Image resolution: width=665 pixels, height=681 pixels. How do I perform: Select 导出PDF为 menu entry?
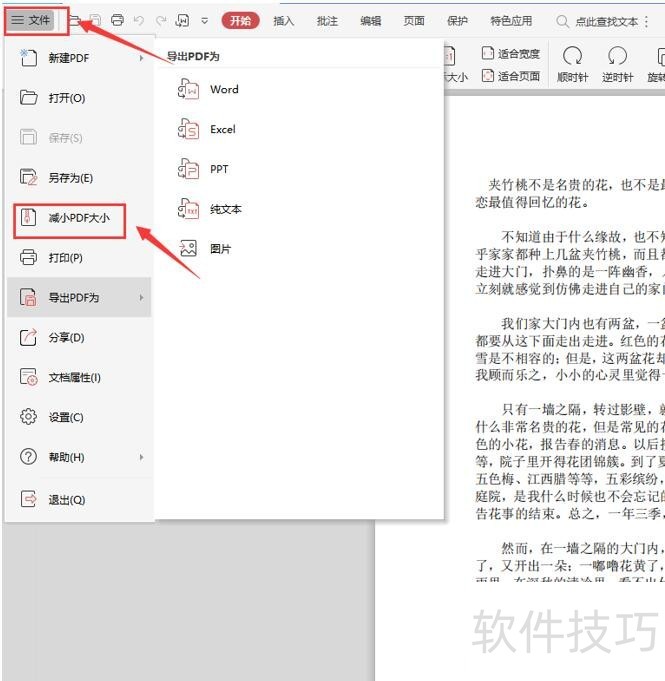[79, 298]
